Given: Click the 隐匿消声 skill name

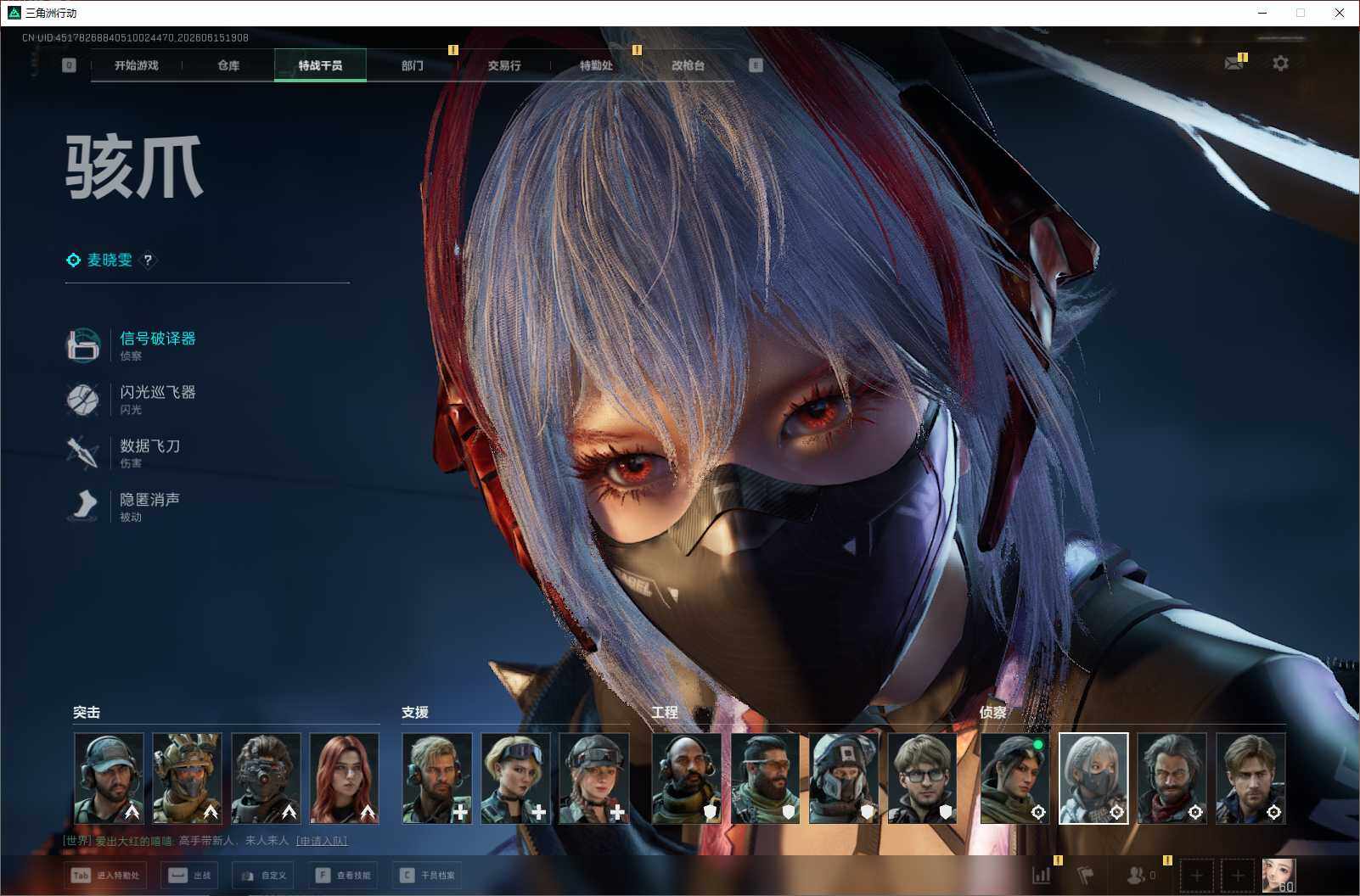Looking at the screenshot, I should pos(150,499).
